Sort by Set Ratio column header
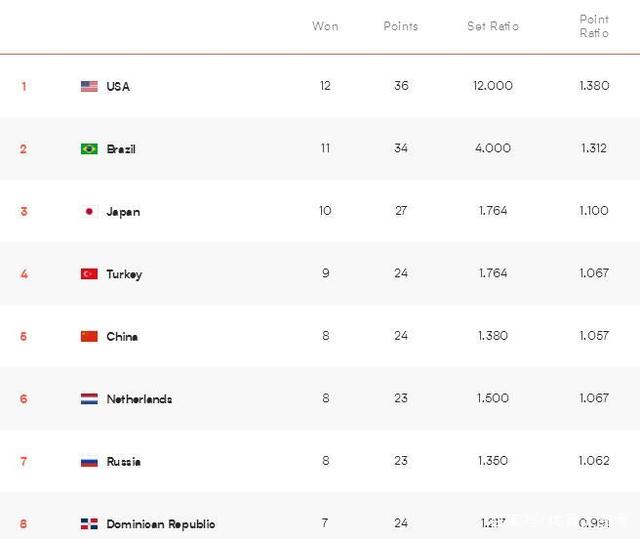The image size is (640, 539). pos(493,26)
